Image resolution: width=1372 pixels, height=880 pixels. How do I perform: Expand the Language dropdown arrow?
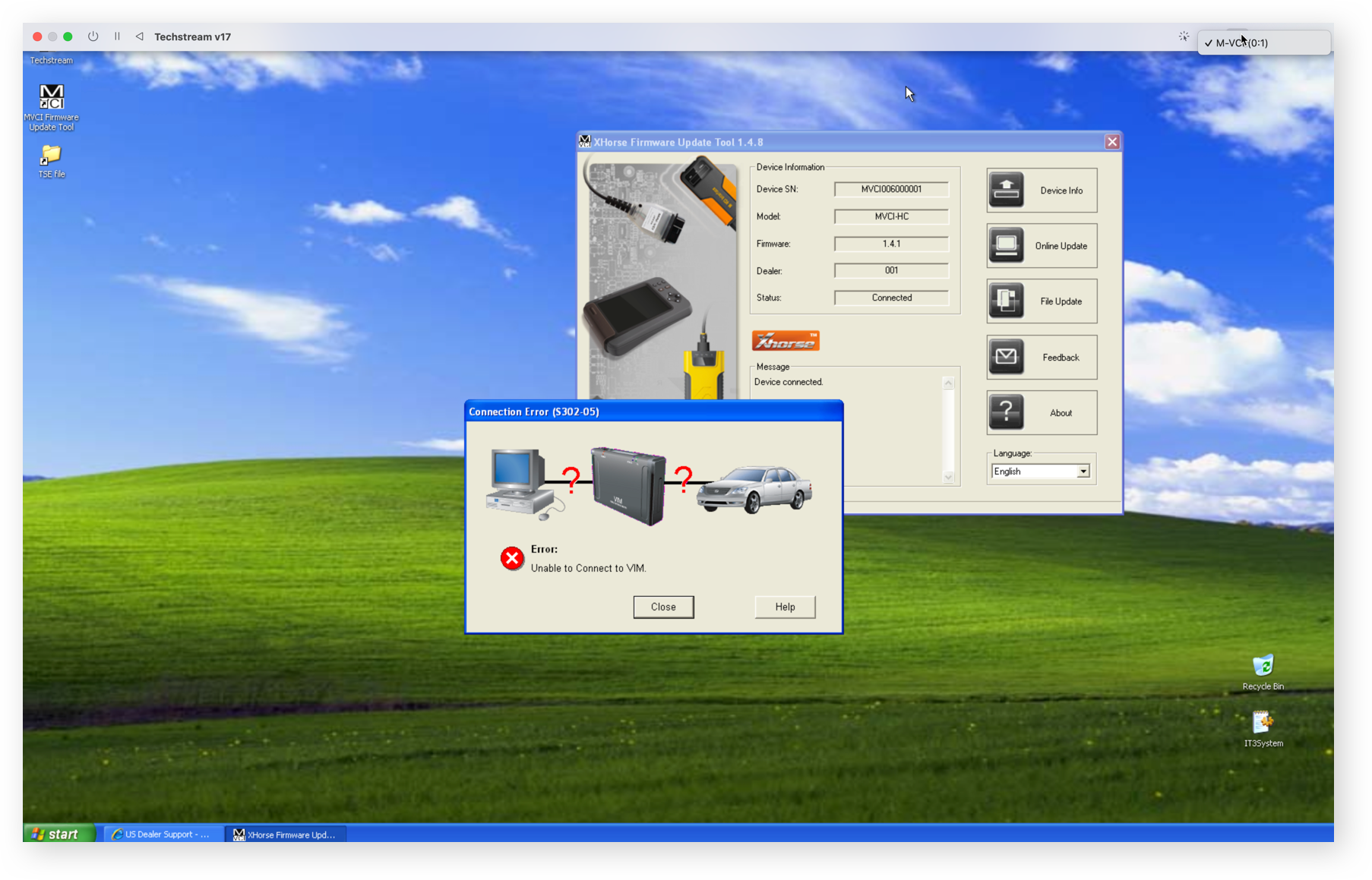click(1083, 472)
